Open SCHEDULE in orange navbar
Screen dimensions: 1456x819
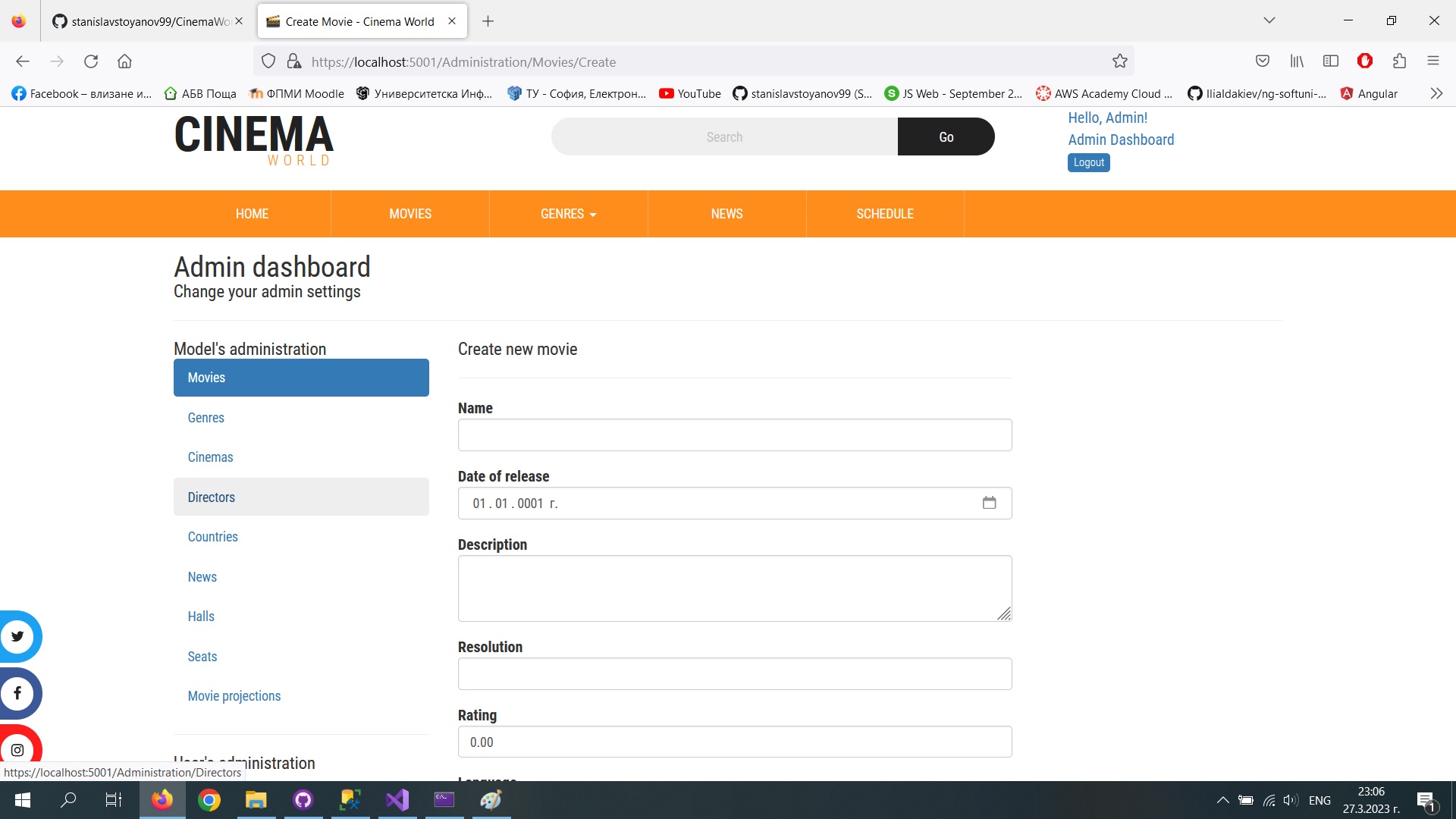click(x=885, y=214)
